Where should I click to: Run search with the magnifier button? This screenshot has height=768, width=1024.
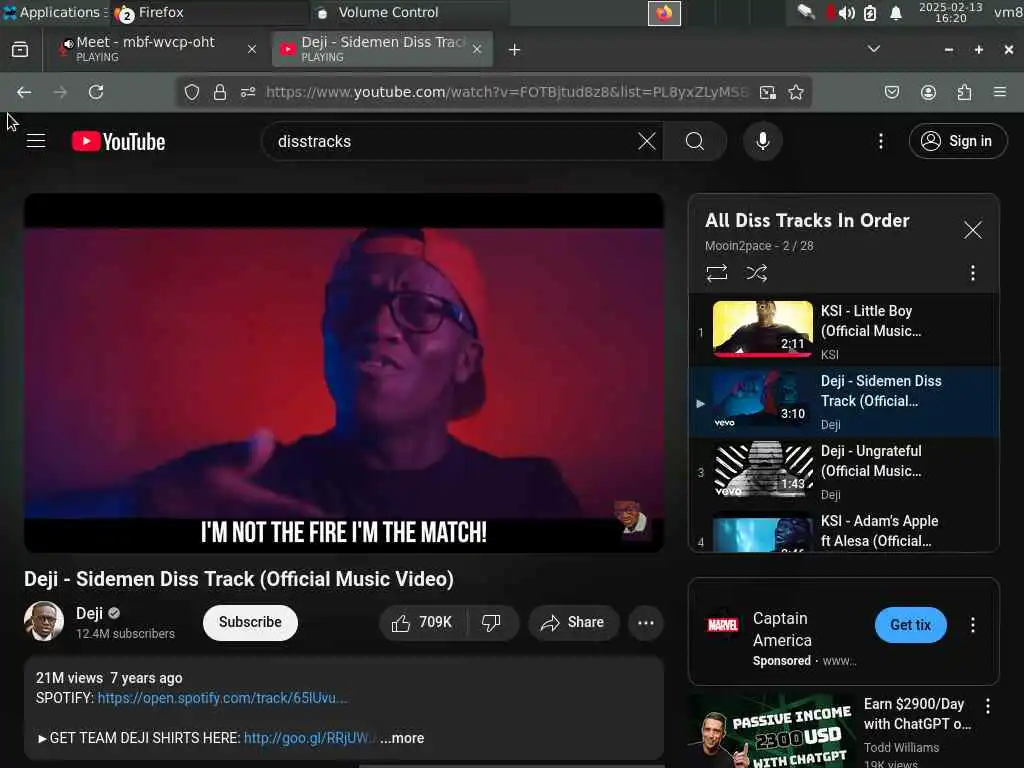tap(695, 141)
